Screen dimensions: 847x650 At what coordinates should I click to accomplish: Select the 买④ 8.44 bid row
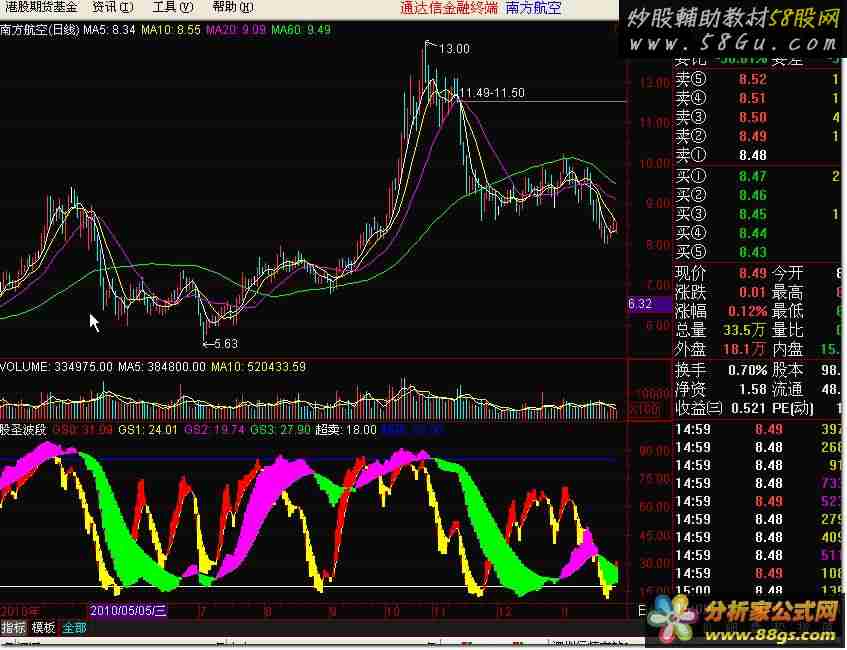point(757,233)
